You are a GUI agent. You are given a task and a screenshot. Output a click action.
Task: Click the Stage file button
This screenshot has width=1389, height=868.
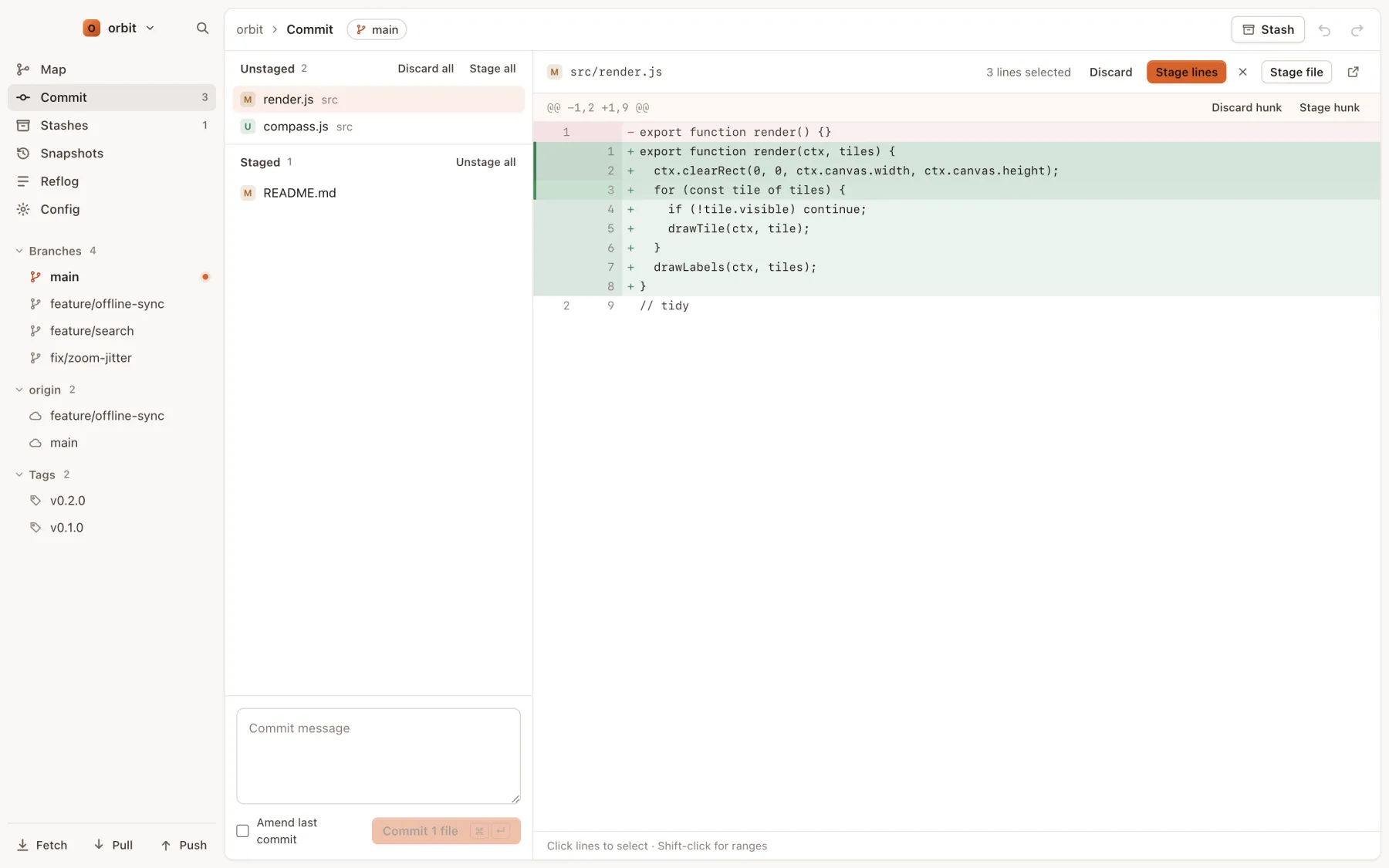1296,72
